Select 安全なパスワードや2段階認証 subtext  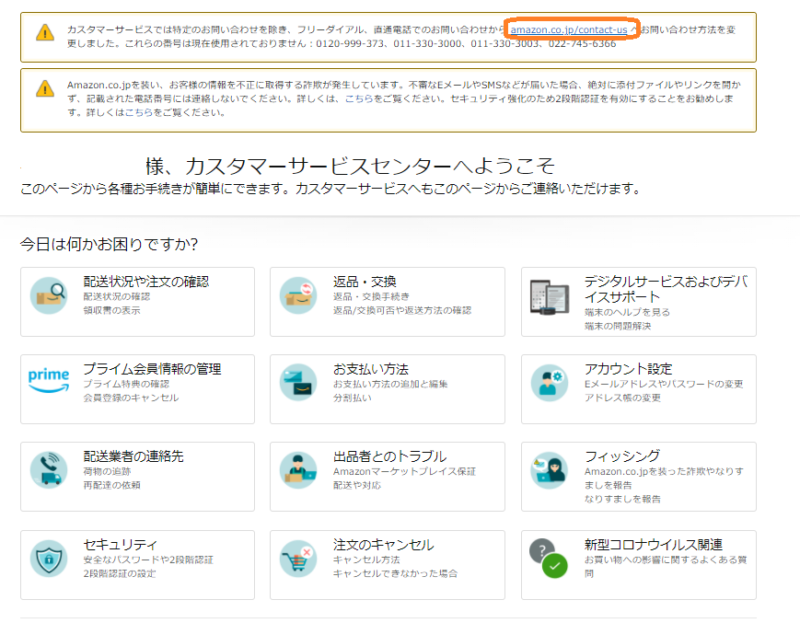coord(148,560)
